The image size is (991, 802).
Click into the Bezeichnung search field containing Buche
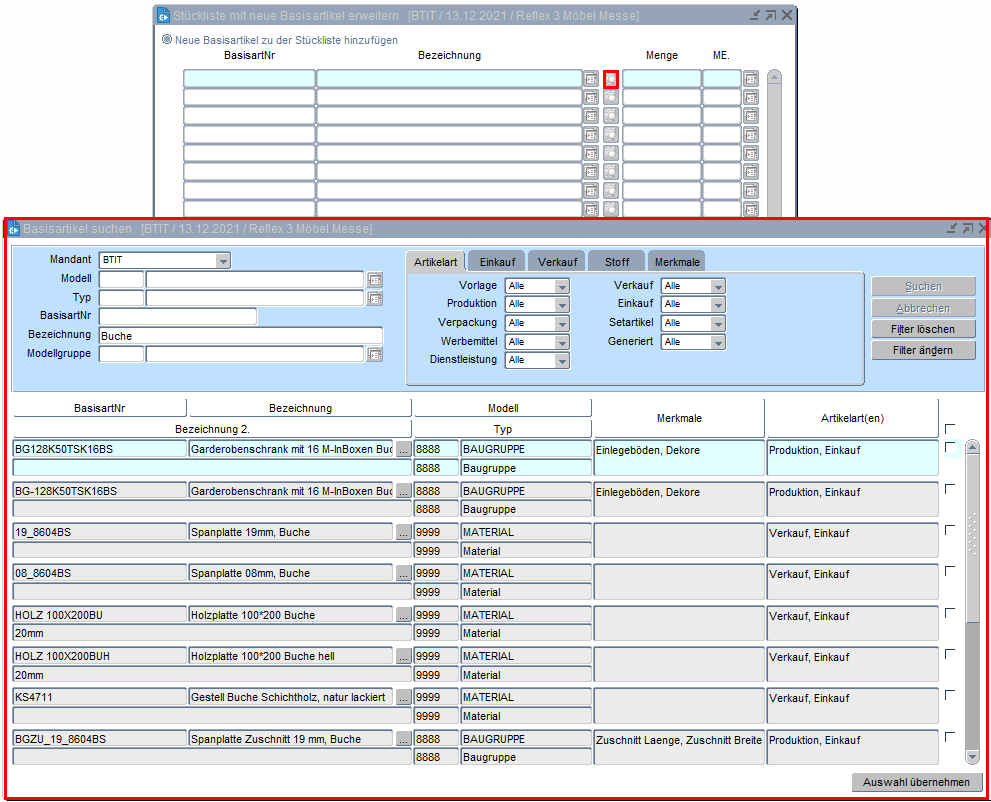[x=240, y=336]
